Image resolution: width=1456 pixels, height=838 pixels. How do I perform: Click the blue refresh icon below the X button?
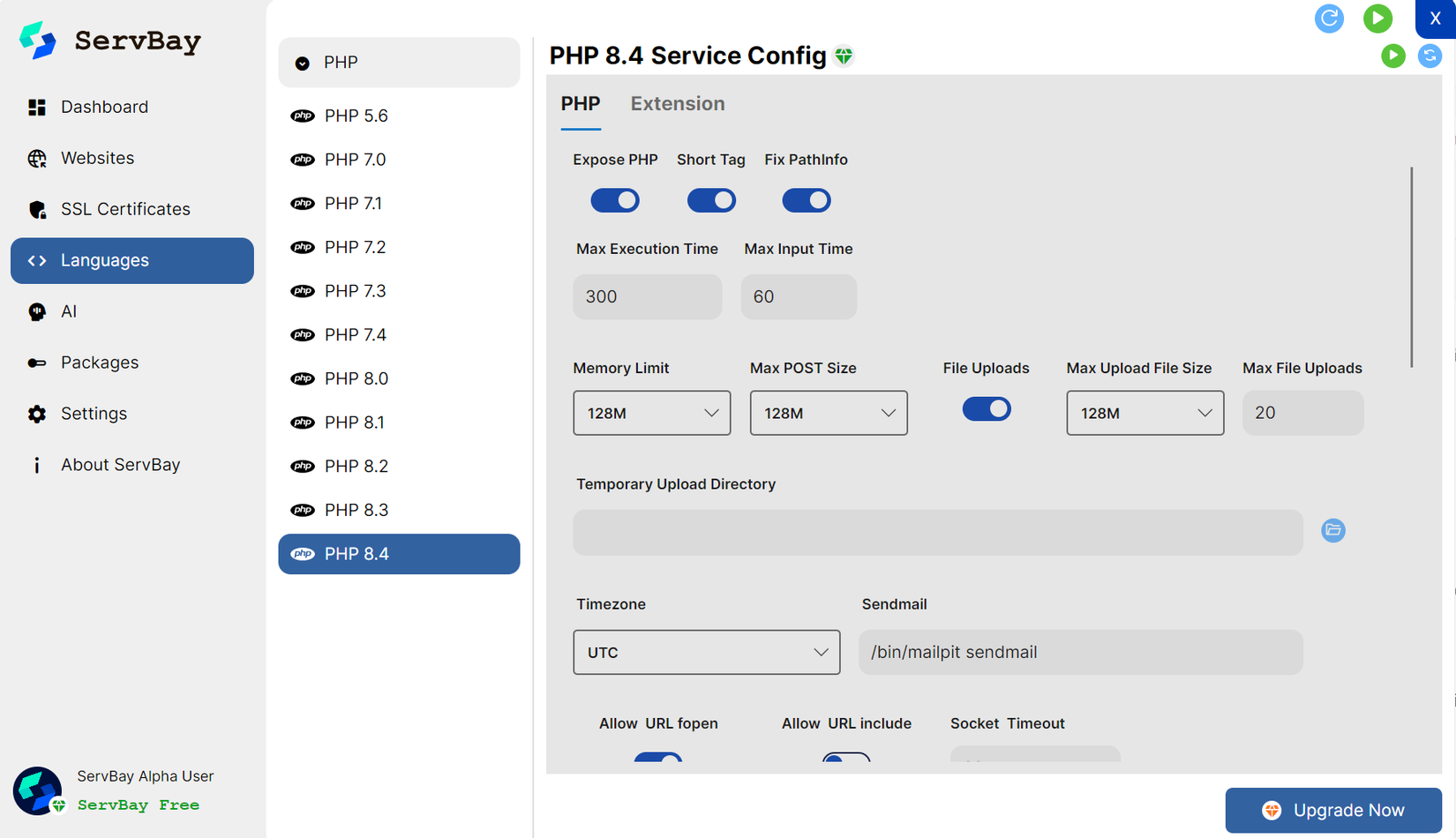point(1430,56)
